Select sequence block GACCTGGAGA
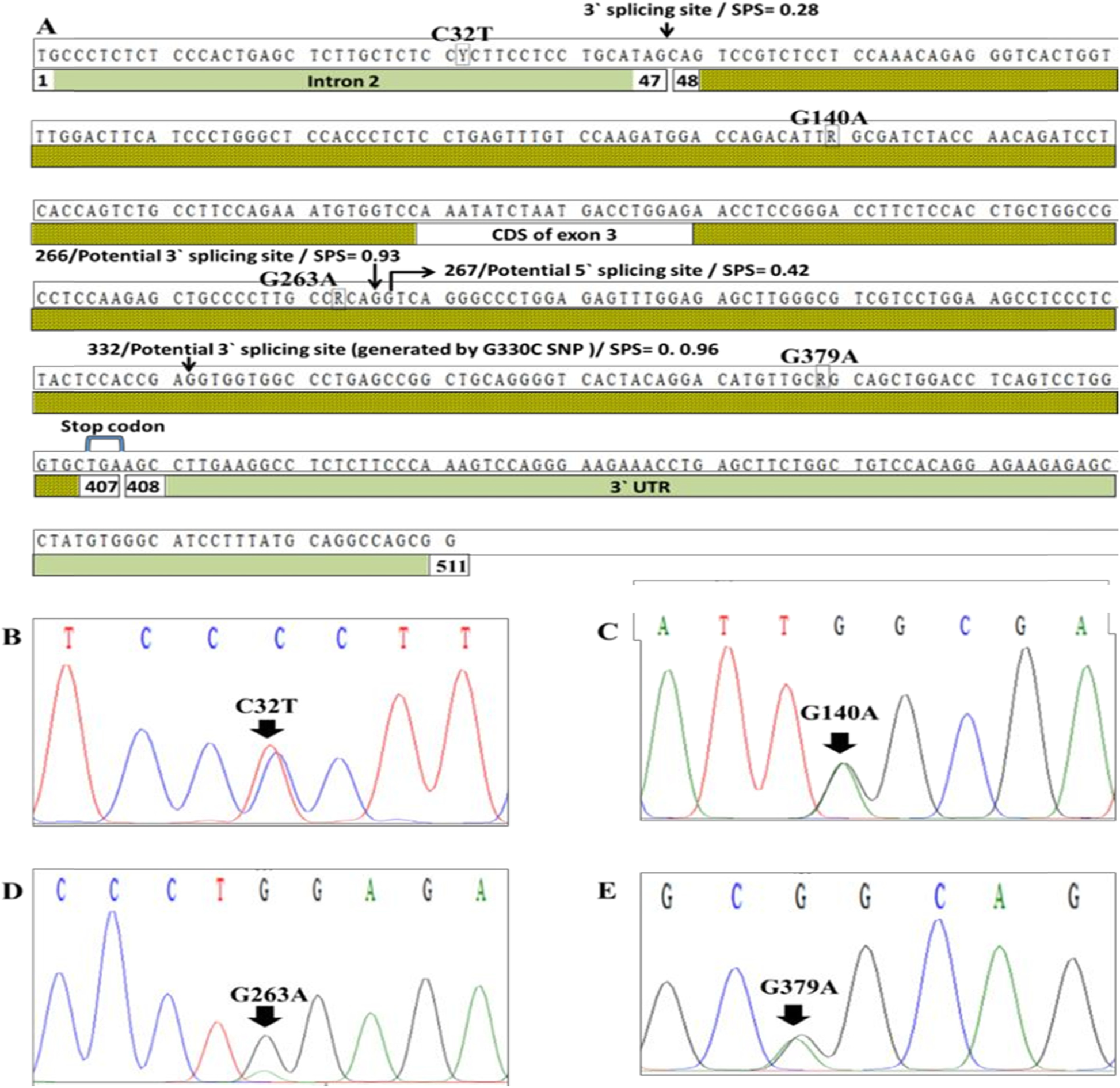Screen dimensions: 1120x1088 pos(642,211)
